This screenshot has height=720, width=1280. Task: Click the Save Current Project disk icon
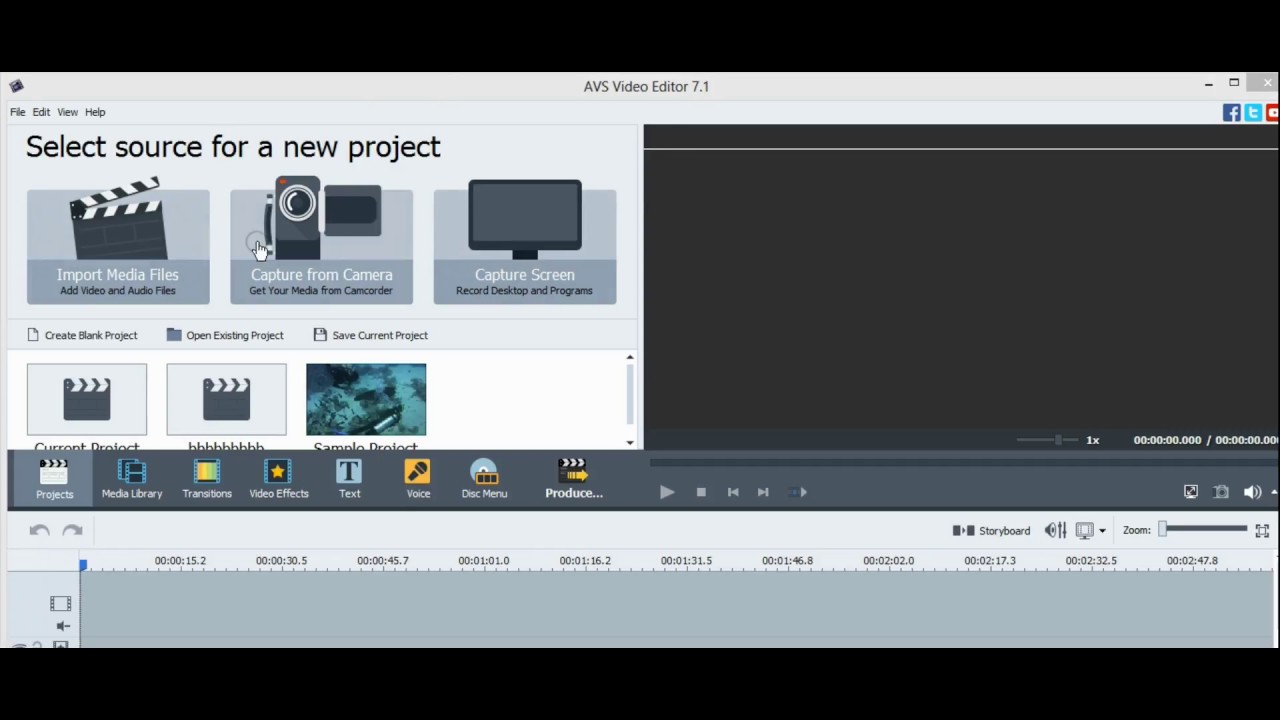(320, 335)
